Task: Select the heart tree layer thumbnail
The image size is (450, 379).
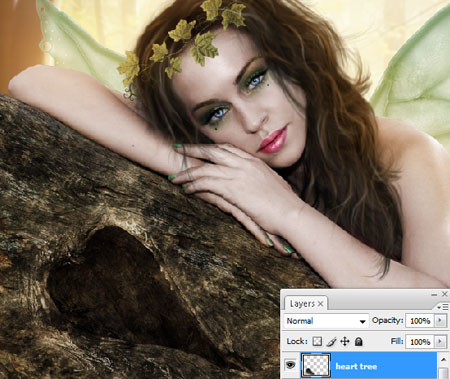Action: [316, 366]
